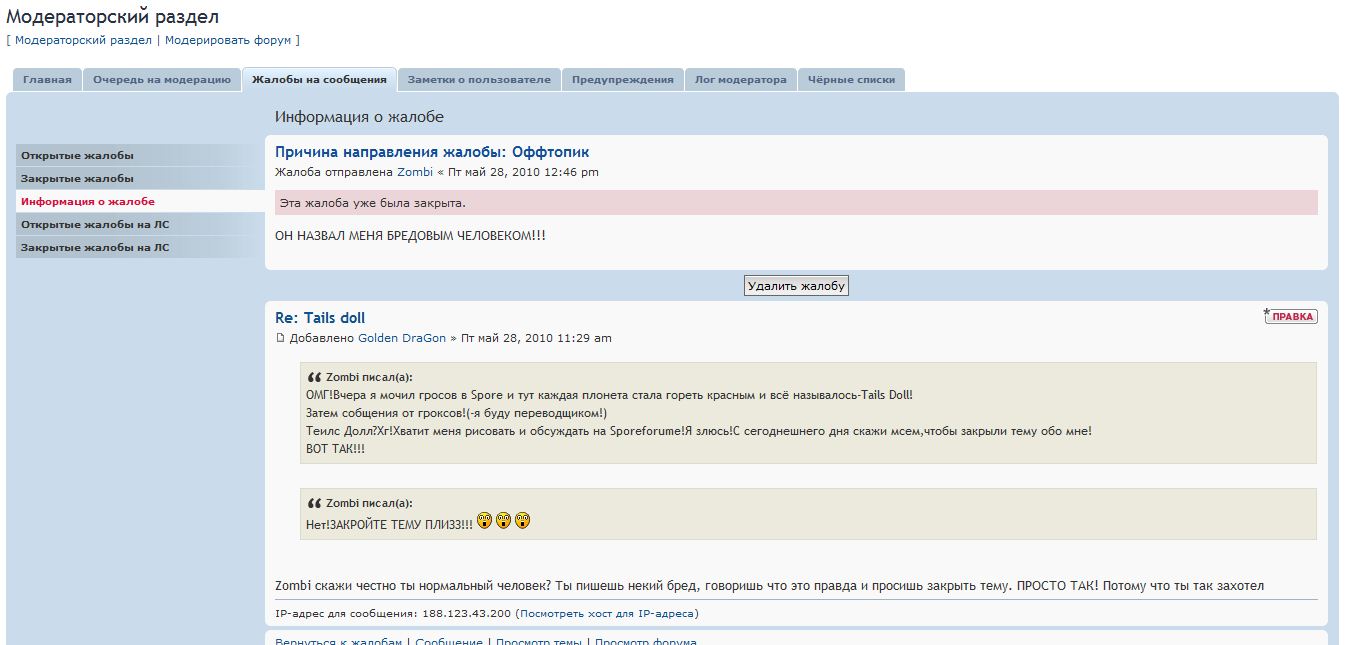
Task: Click the Модераторский раздел page heading
Action: (x=113, y=16)
